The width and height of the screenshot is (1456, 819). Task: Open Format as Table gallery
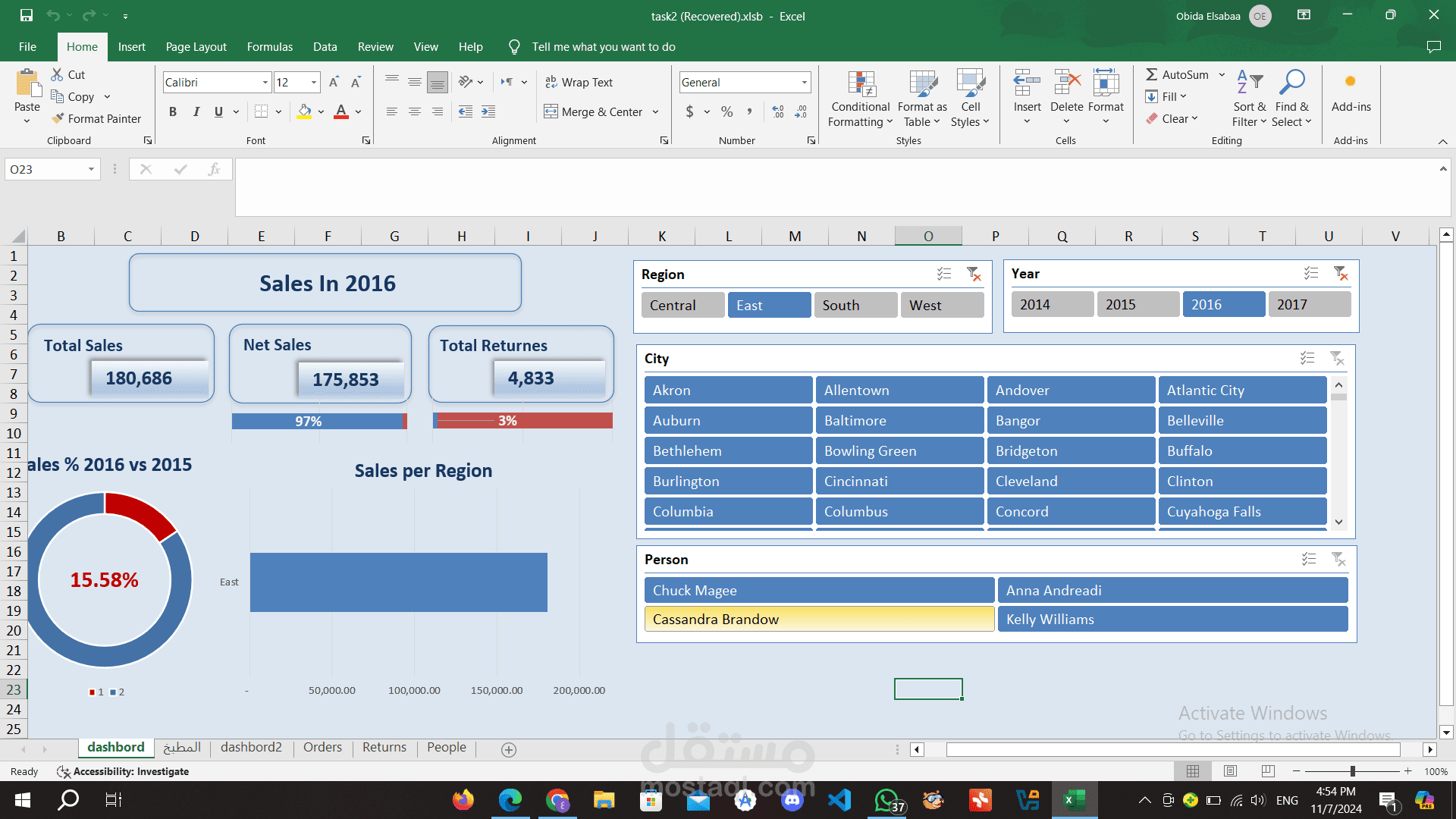click(922, 99)
